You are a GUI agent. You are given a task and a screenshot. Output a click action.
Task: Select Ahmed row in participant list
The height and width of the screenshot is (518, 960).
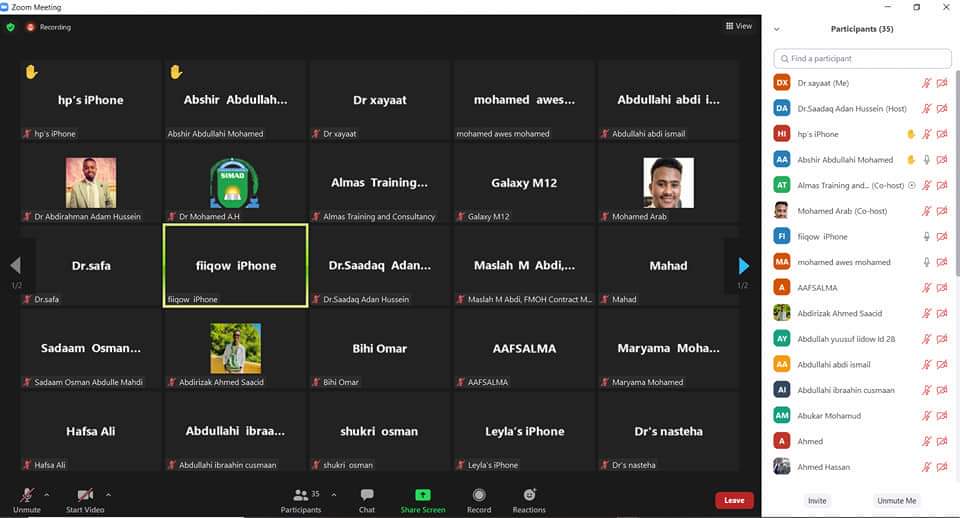point(861,441)
